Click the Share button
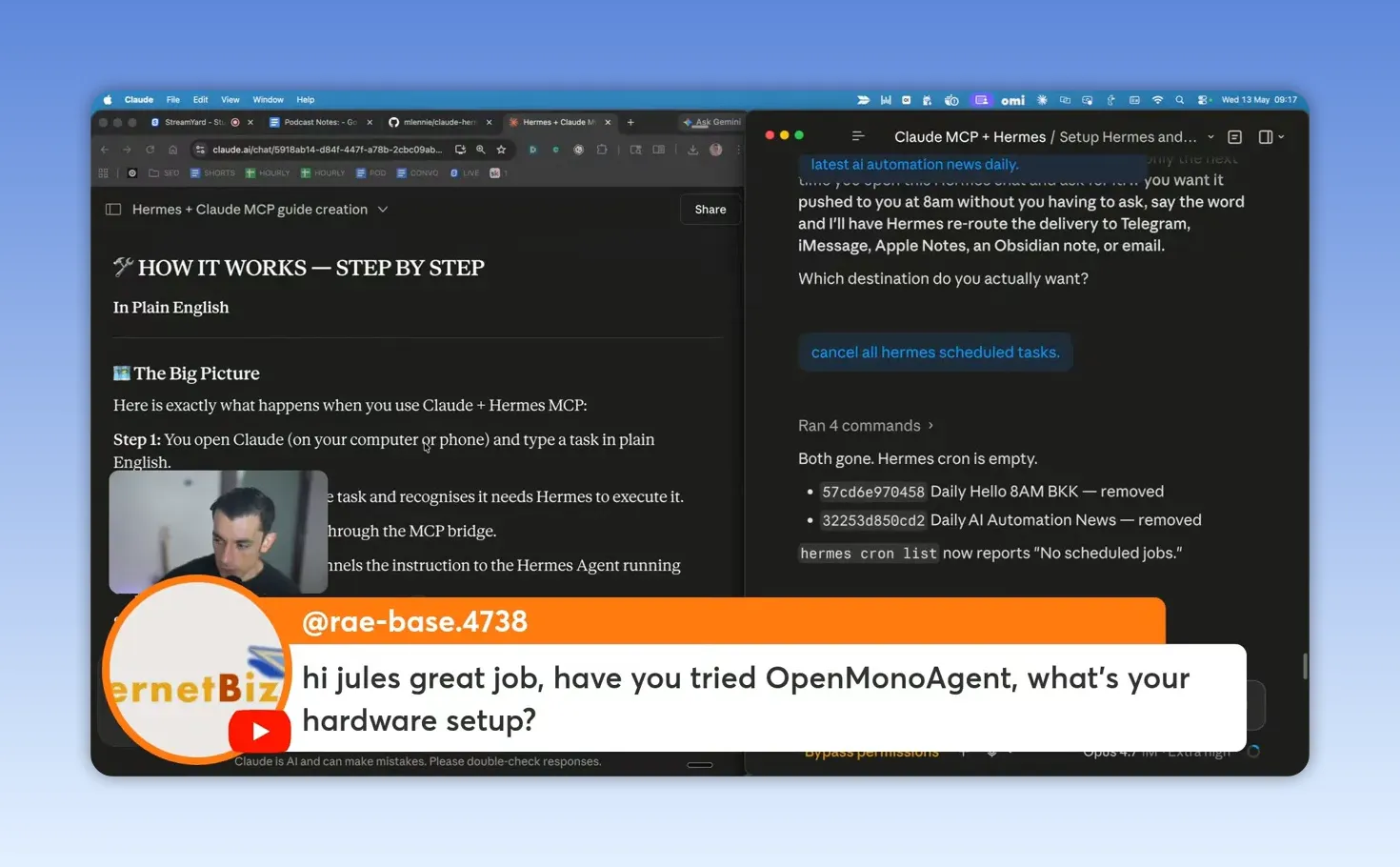The width and height of the screenshot is (1400, 867). pos(710,210)
